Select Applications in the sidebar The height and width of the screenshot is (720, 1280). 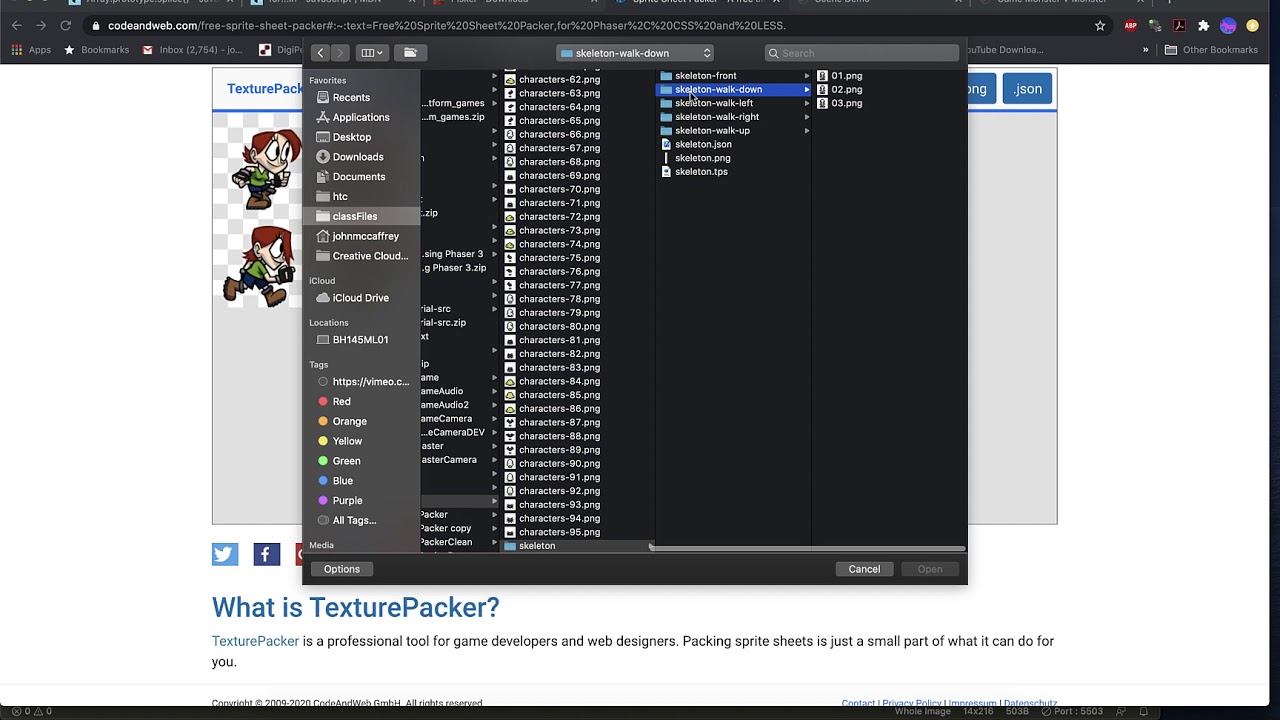[360, 117]
